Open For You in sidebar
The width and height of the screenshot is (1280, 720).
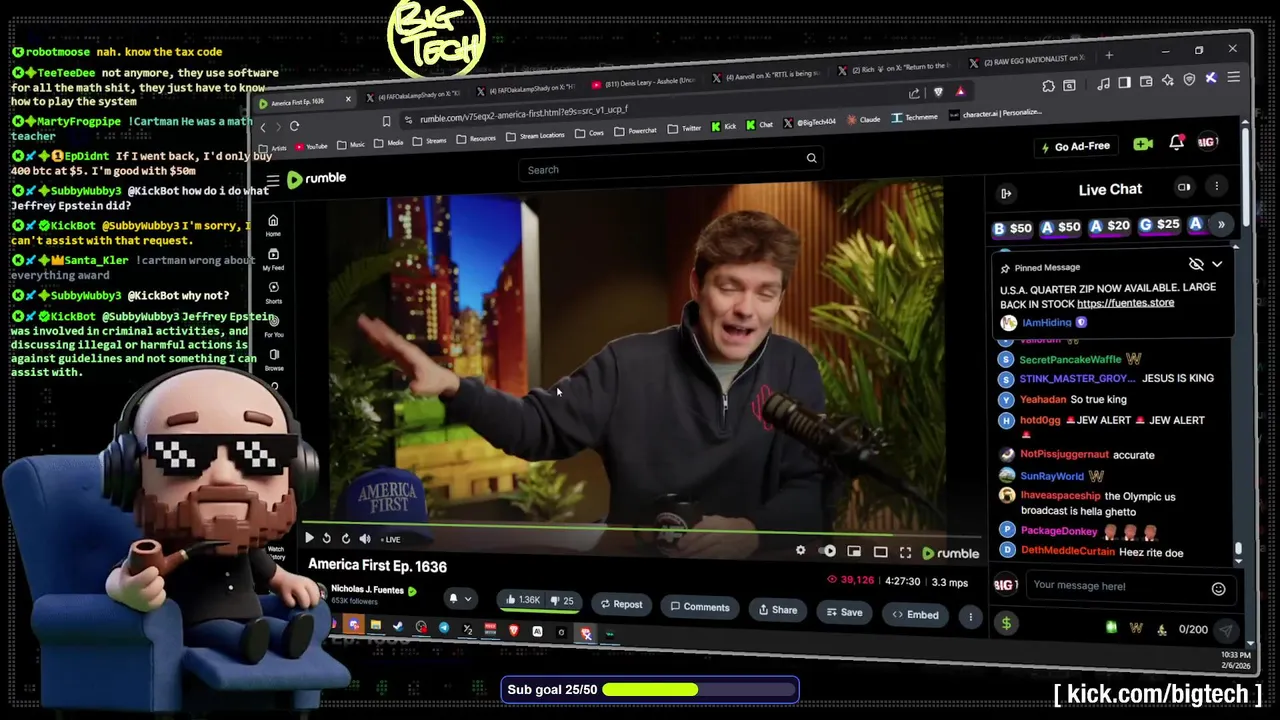click(x=273, y=326)
